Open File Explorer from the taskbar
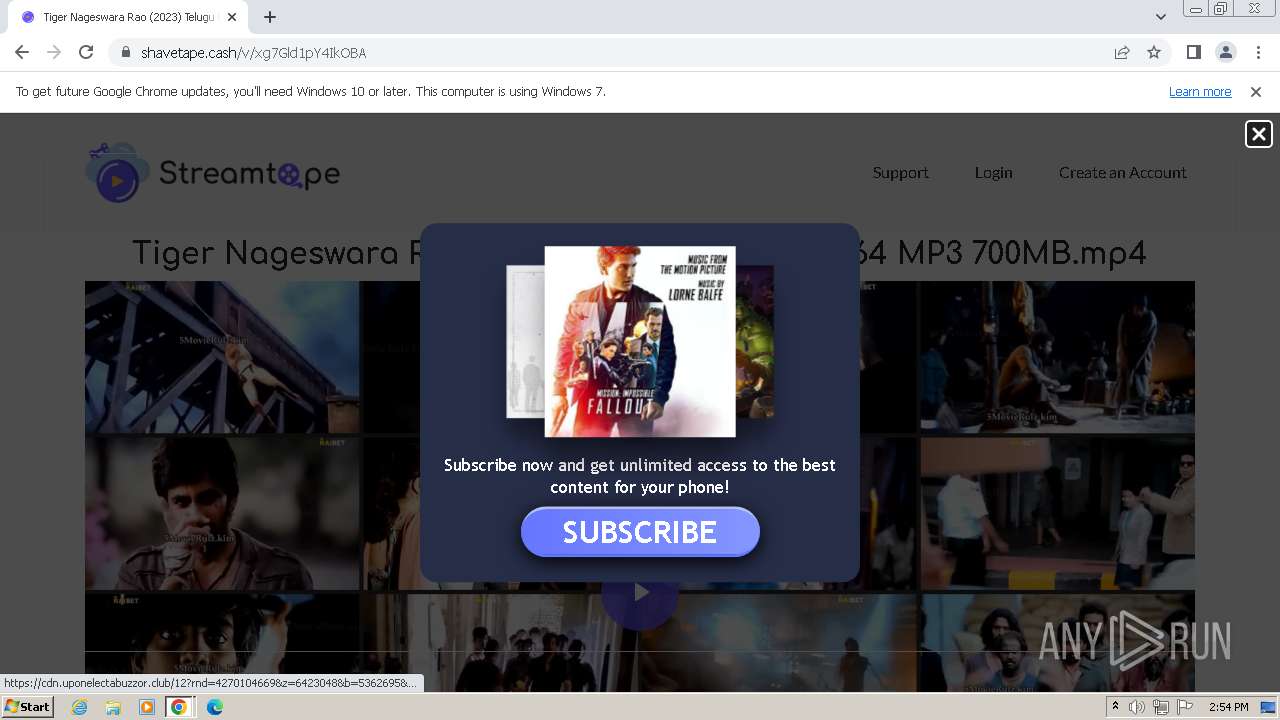Screen dimensions: 1280x720 tap(113, 707)
